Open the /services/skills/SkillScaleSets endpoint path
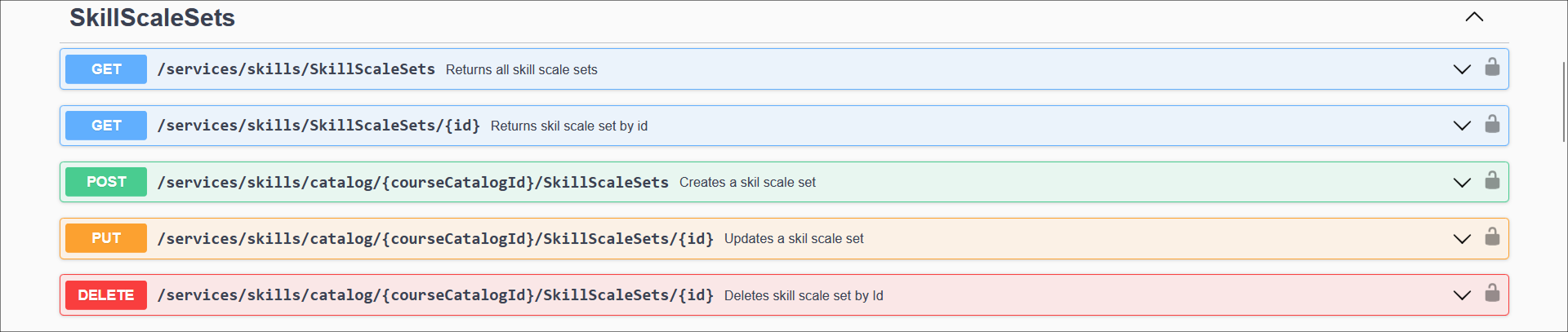Screen dimensions: 1568x332 point(296,69)
